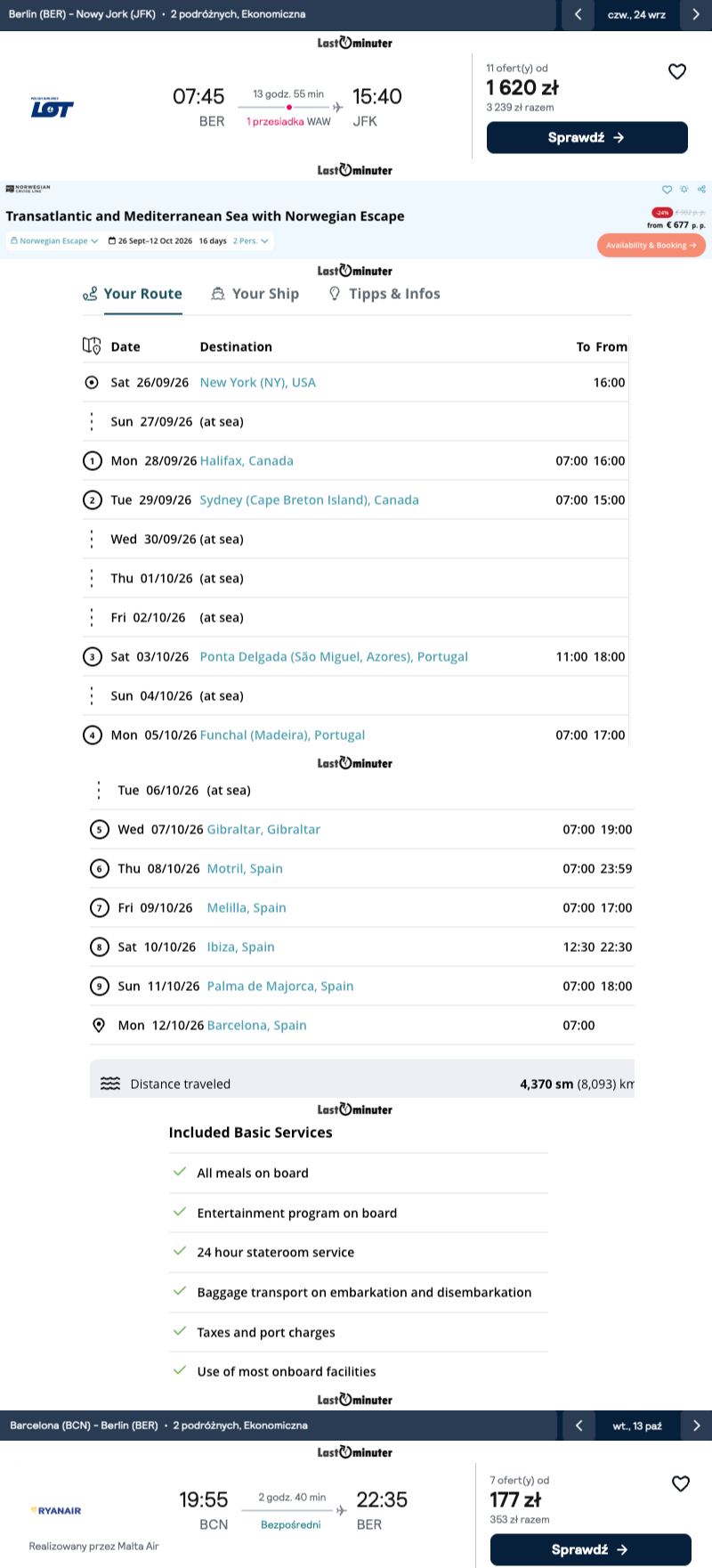Open the Gibraltar, Gibraltar destination link

click(x=263, y=829)
